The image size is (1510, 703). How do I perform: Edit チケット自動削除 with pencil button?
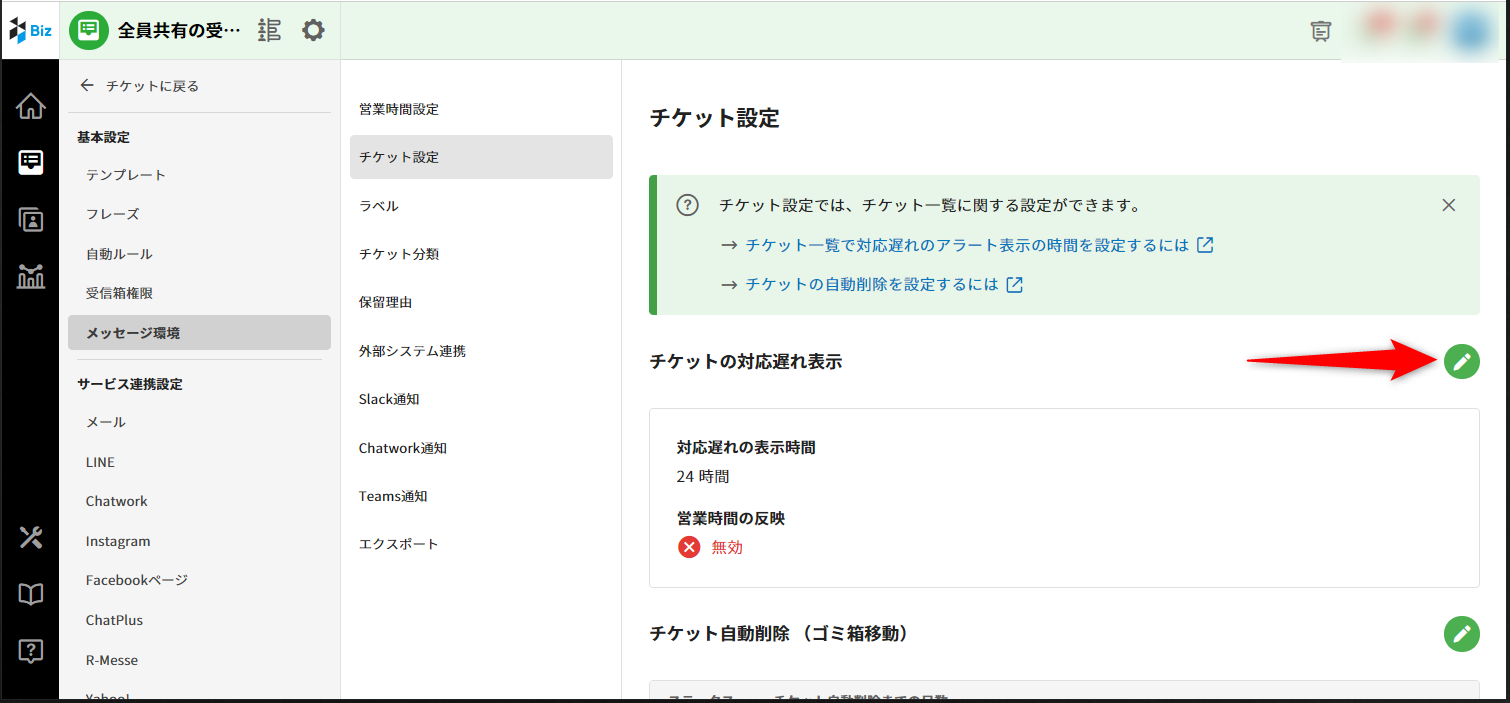[x=1461, y=634]
